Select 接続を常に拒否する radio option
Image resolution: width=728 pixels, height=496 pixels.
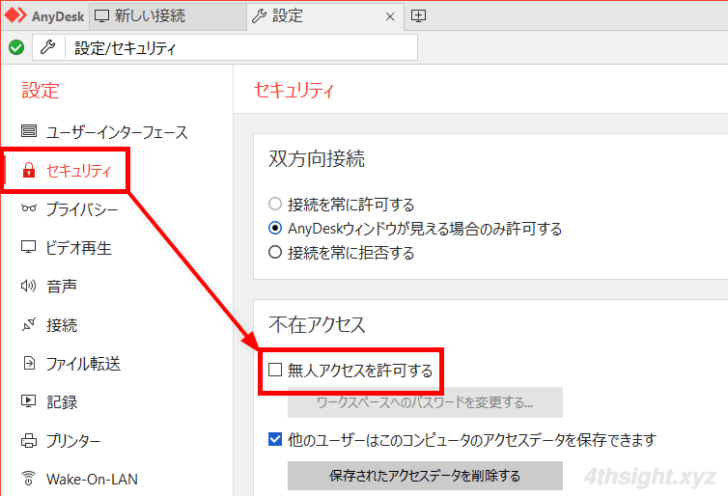click(275, 252)
